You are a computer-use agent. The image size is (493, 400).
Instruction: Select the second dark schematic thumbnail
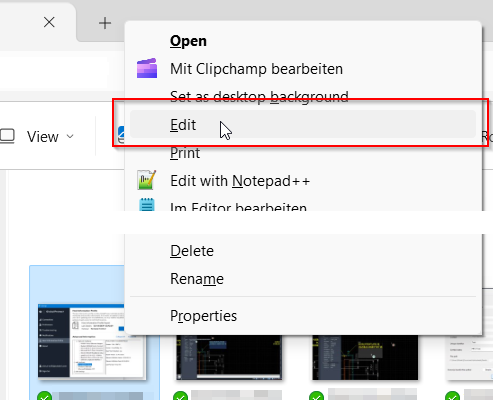pyautogui.click(x=229, y=358)
